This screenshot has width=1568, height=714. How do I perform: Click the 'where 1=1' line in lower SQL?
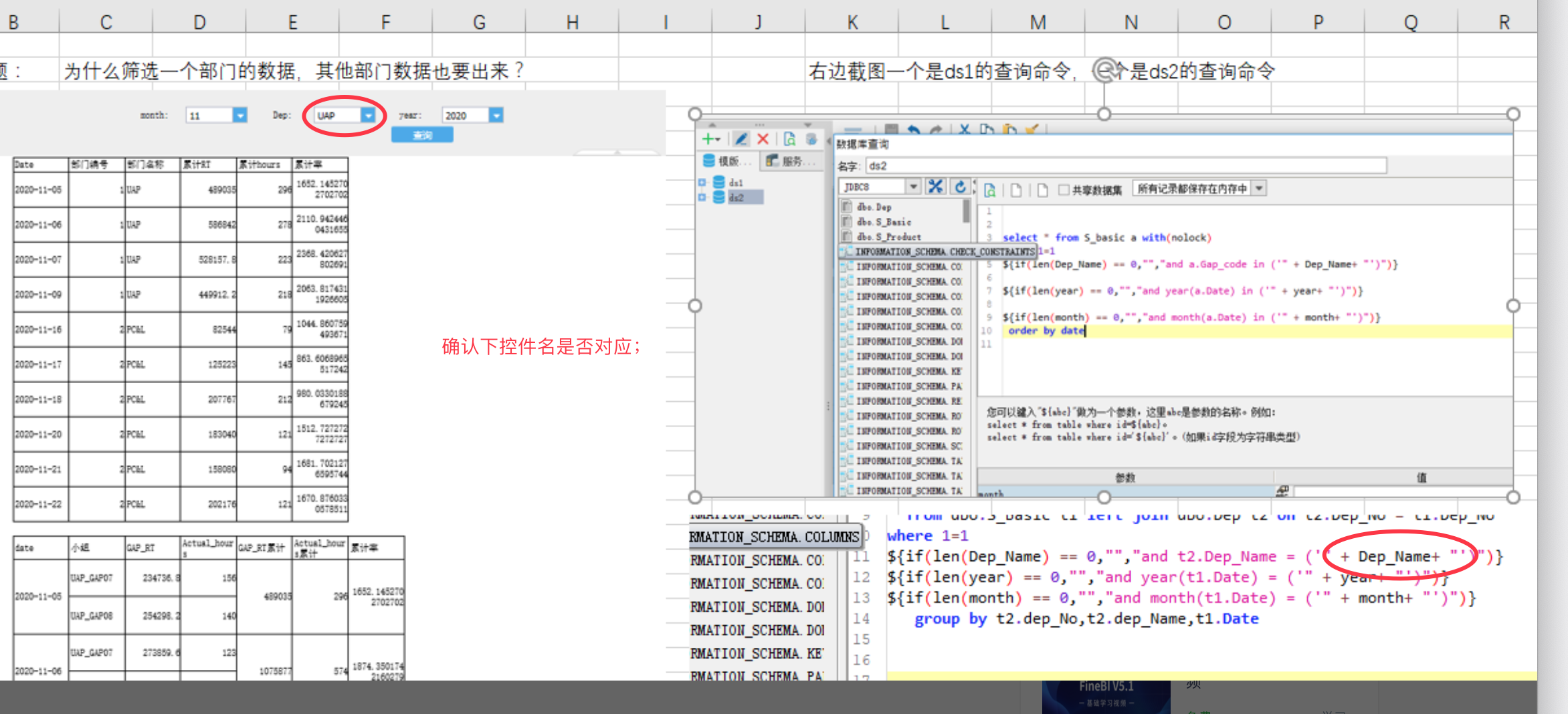927,535
